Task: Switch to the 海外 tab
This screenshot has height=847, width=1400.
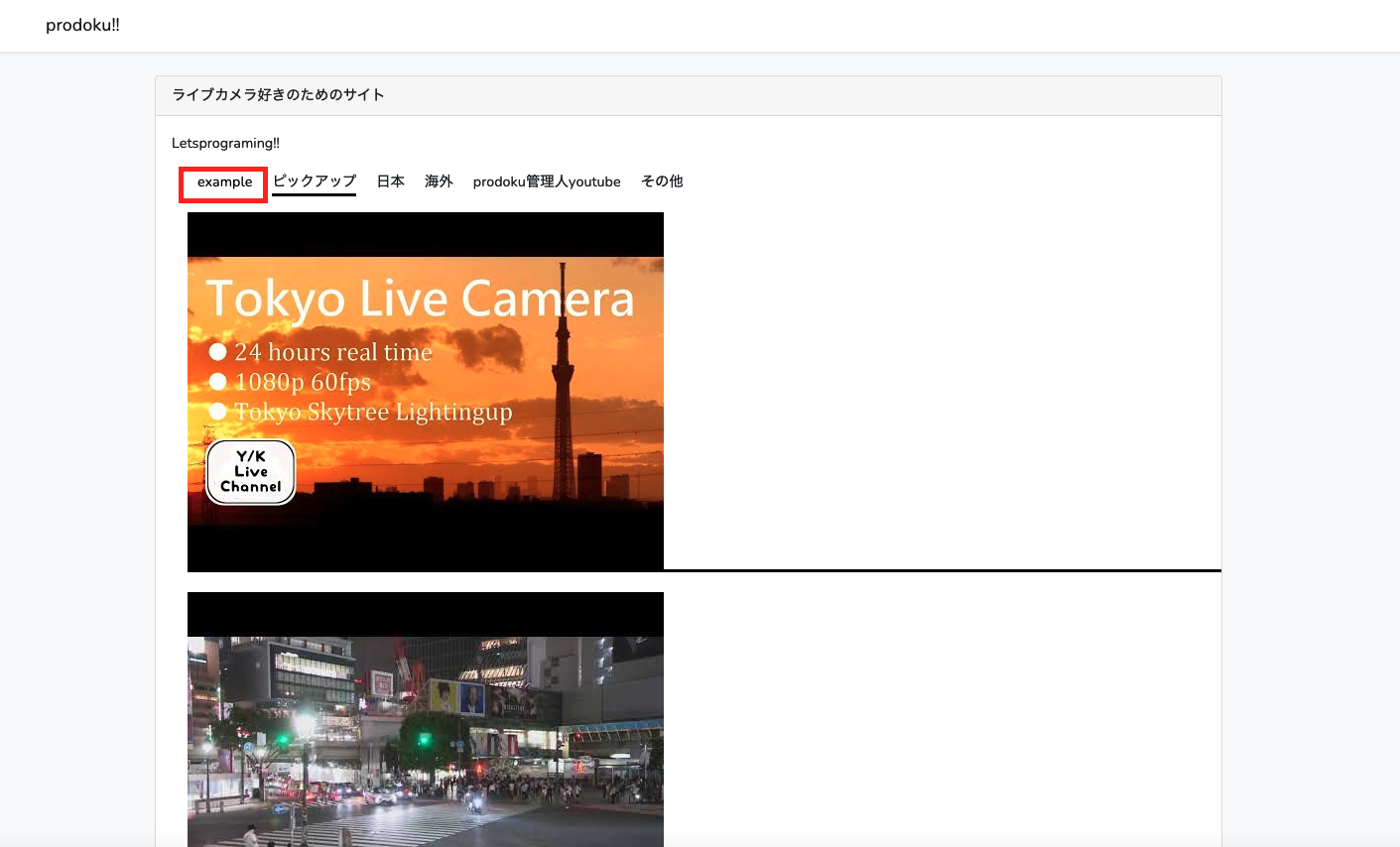Action: pyautogui.click(x=438, y=181)
